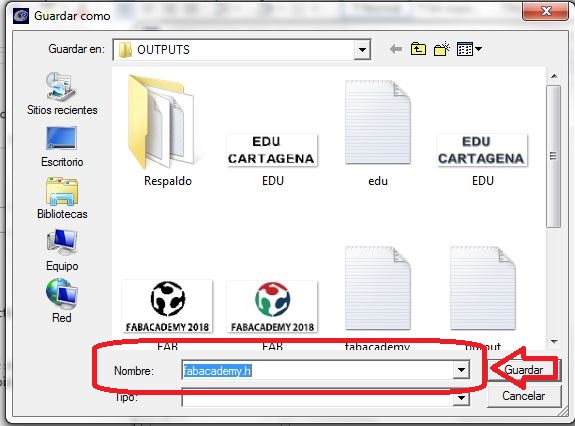Select the edu text file
Screen dimensions: 575x426
378,133
